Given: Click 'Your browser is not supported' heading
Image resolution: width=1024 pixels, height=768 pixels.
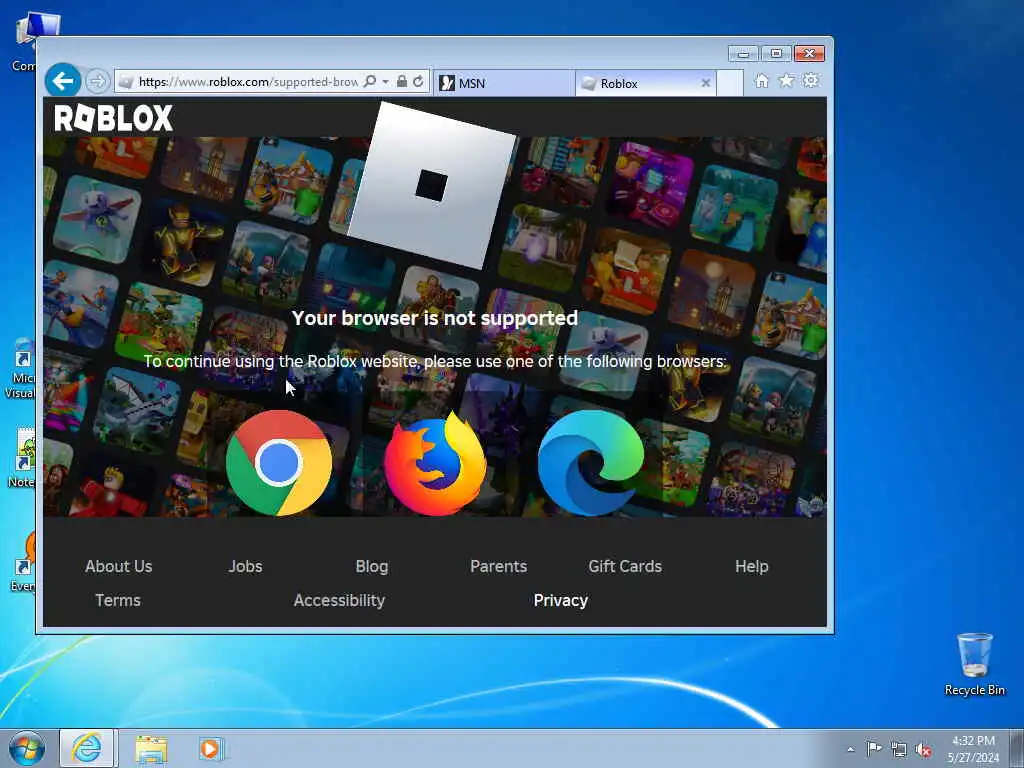Looking at the screenshot, I should [434, 318].
